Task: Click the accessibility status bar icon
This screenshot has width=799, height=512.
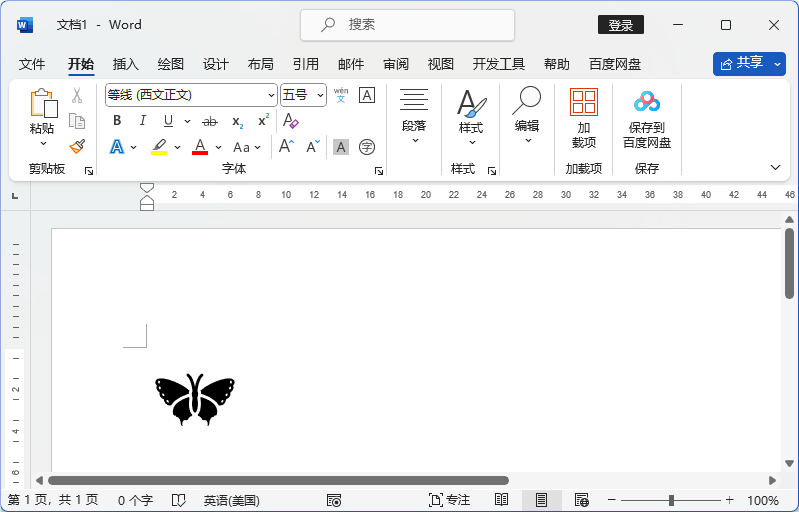Action: [334, 500]
